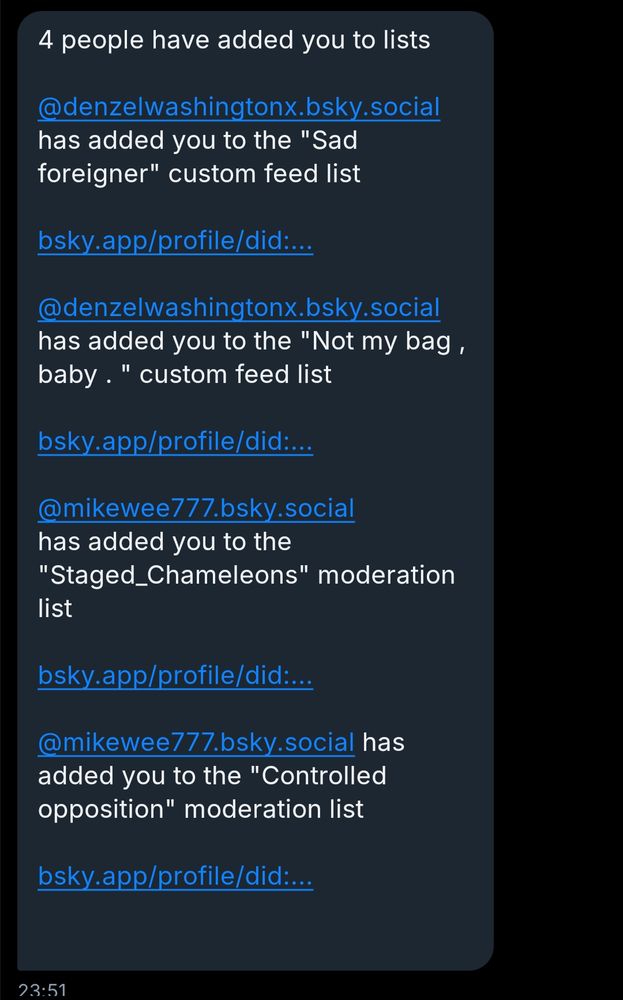The image size is (623, 1000).
Task: Click the bsky.app link below Staged_Chameleons list
Action: (176, 676)
